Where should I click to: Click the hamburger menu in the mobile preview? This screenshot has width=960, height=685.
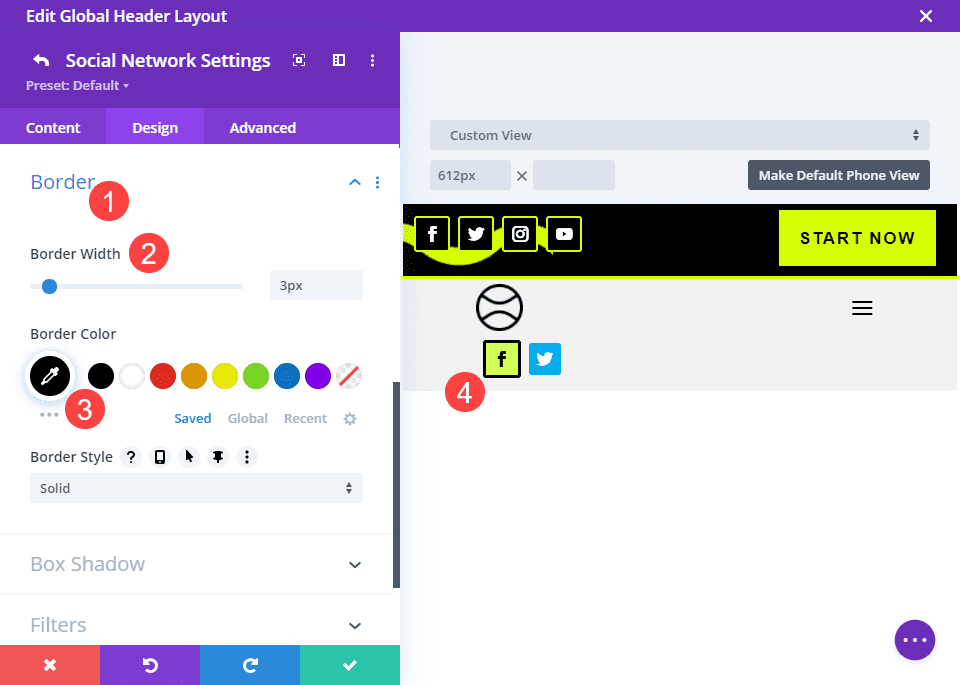coord(862,308)
